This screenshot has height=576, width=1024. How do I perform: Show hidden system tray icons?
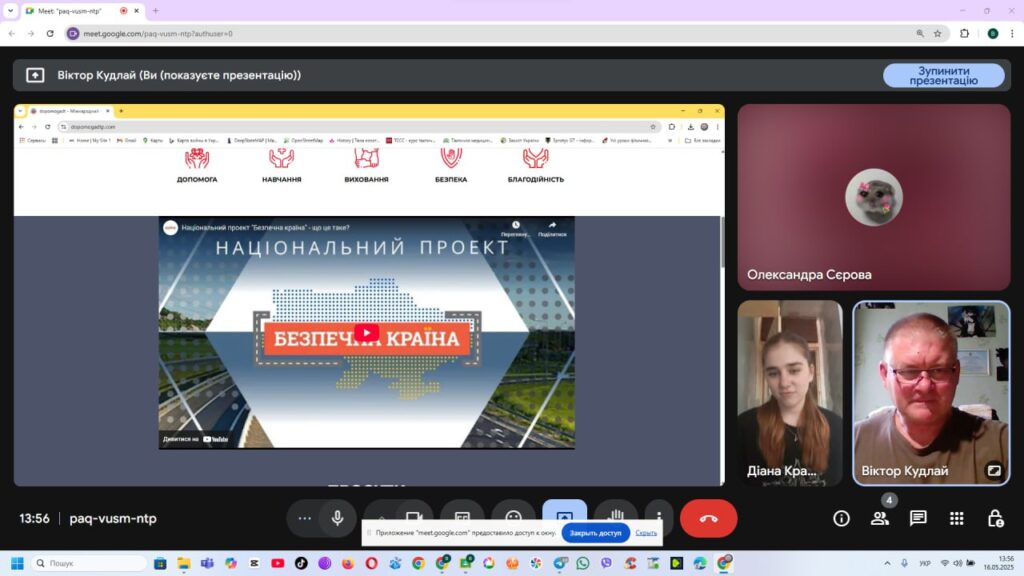887,563
